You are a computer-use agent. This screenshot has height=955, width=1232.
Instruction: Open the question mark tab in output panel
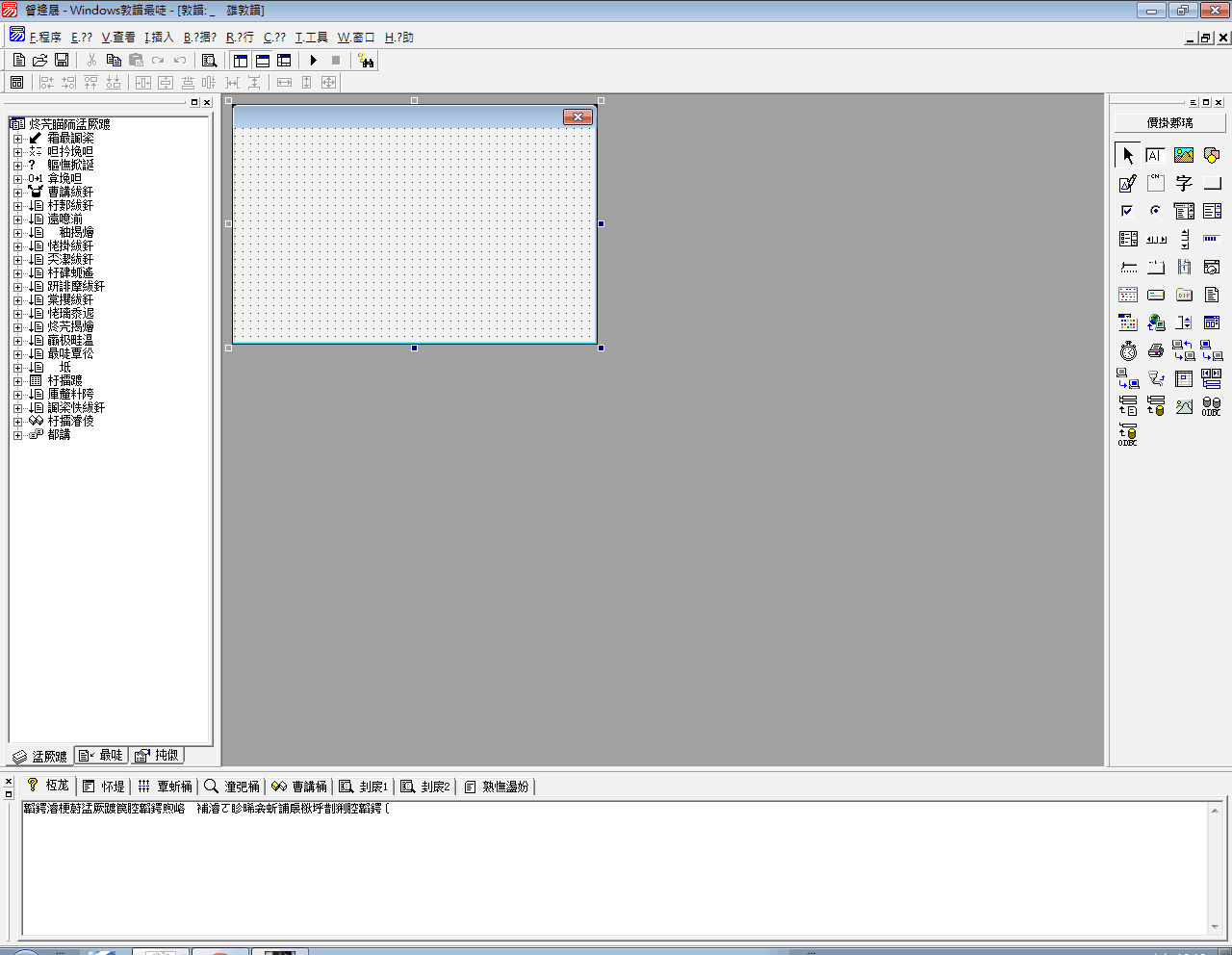tap(47, 787)
